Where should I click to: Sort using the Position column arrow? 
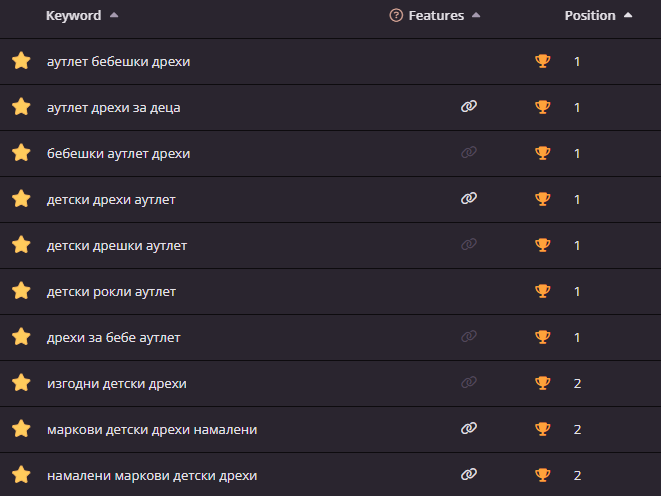point(627,16)
